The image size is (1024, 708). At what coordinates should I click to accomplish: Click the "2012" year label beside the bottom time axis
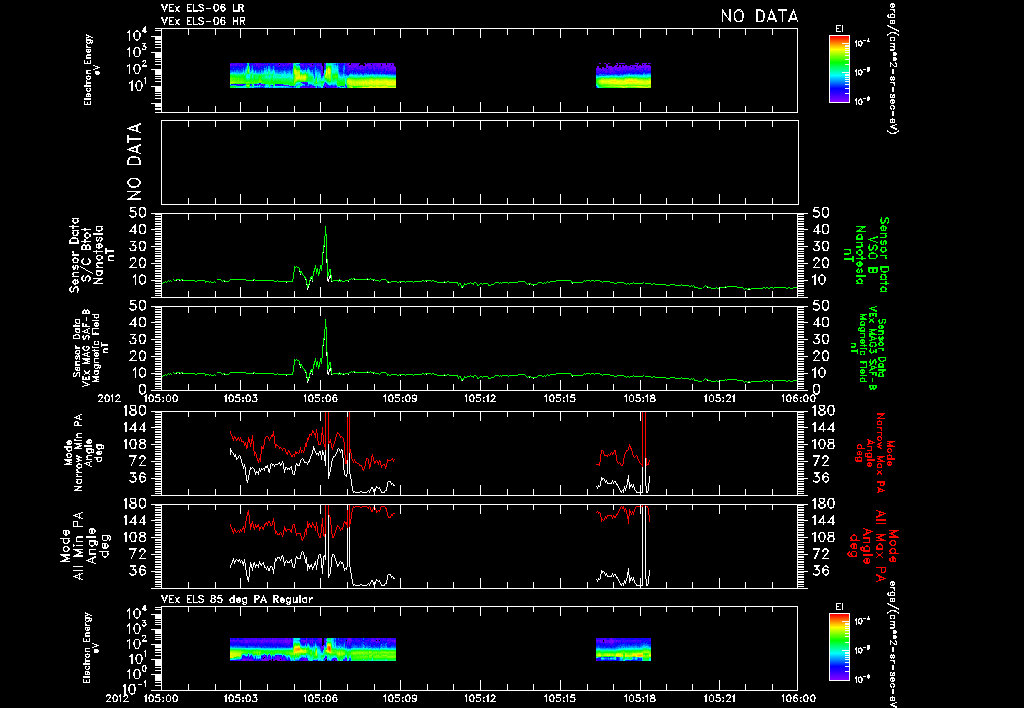click(117, 698)
